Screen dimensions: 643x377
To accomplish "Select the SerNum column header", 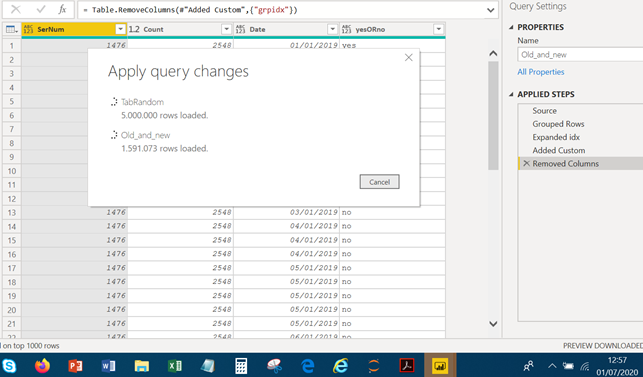I will pyautogui.click(x=75, y=29).
